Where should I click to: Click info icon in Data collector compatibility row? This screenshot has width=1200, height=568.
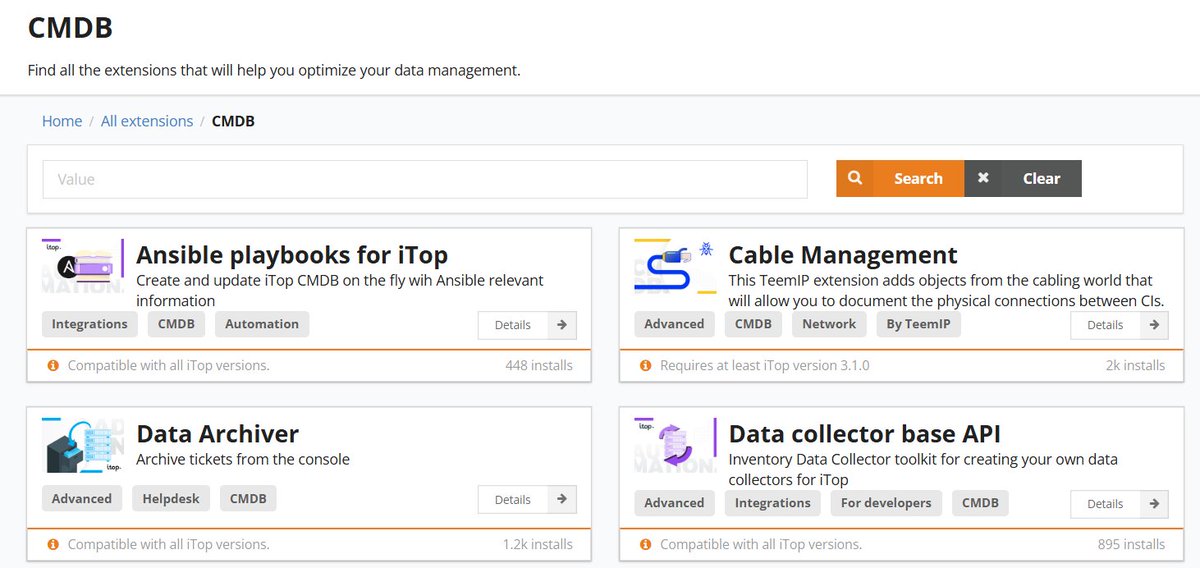tap(646, 545)
